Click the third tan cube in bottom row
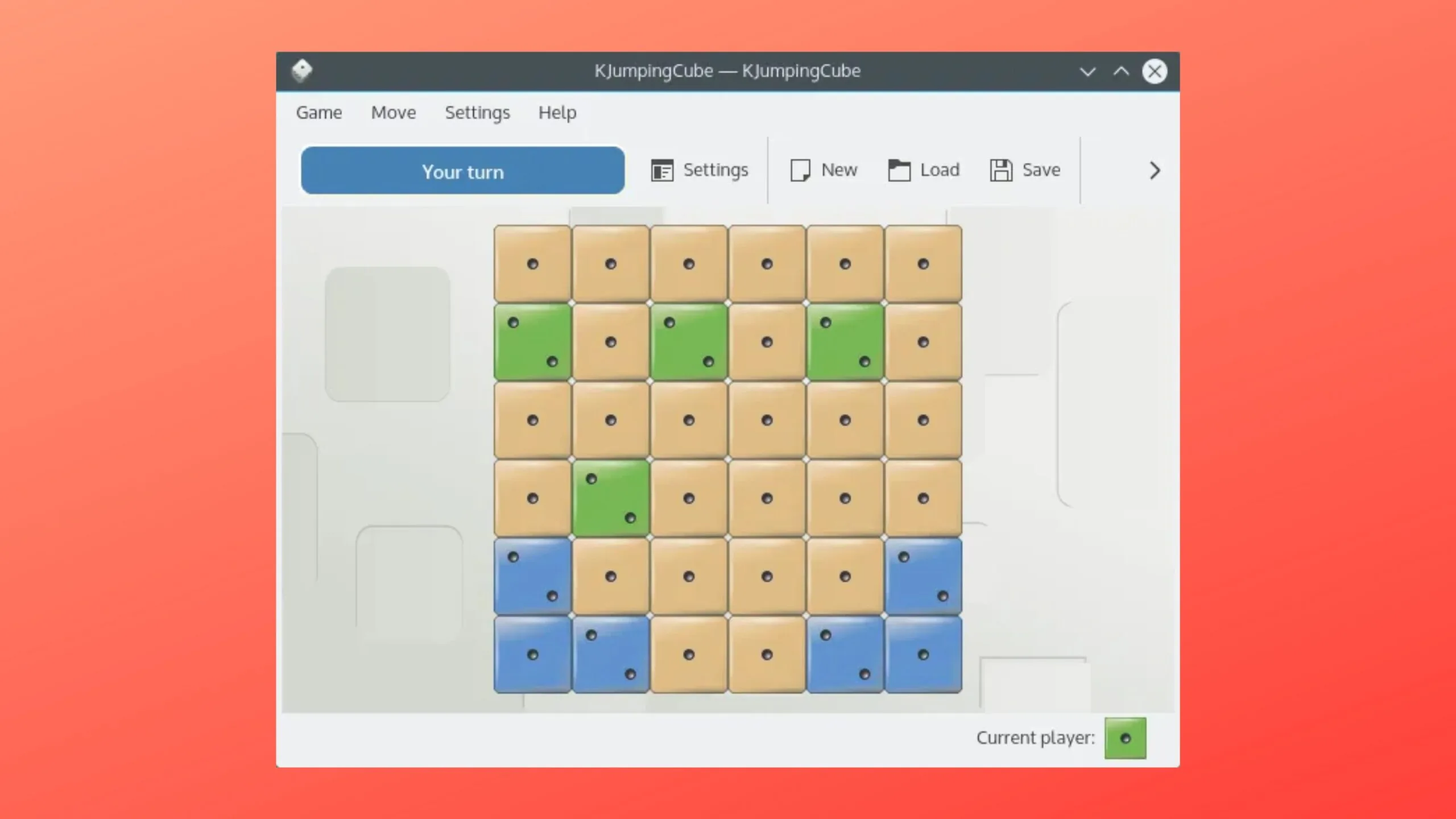The height and width of the screenshot is (819, 1456). click(x=689, y=655)
